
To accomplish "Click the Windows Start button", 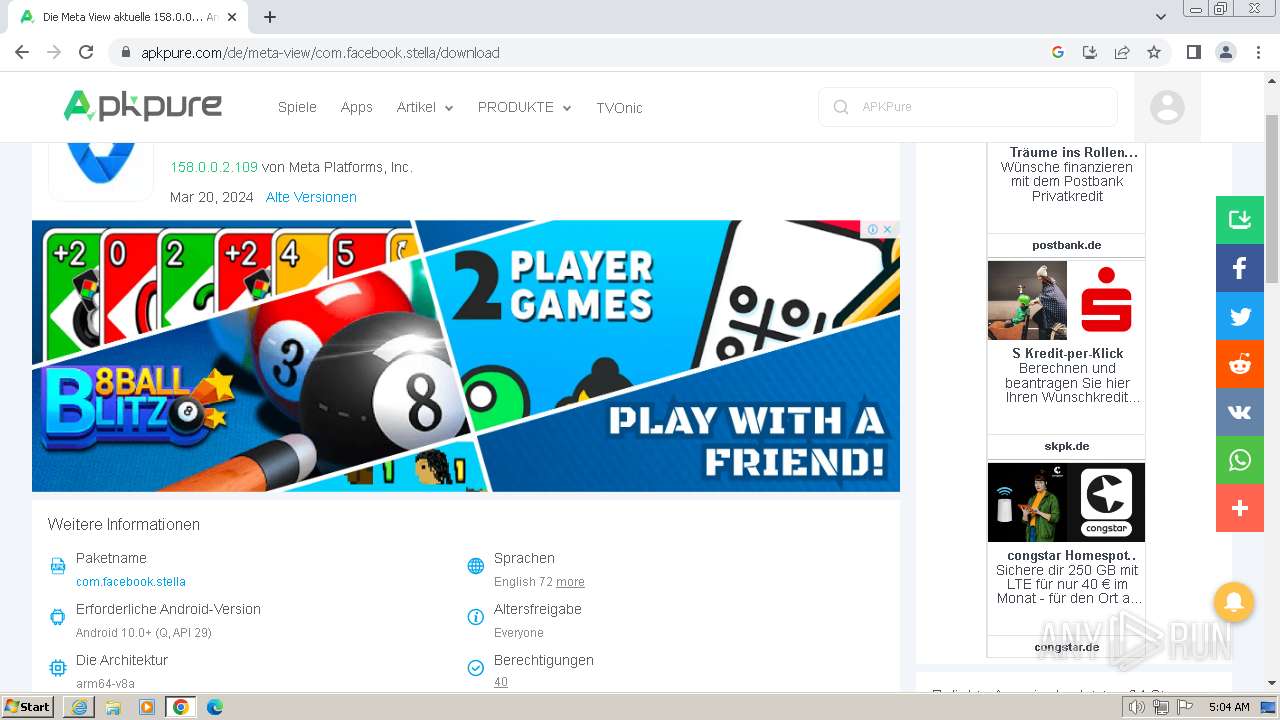I will [x=28, y=707].
